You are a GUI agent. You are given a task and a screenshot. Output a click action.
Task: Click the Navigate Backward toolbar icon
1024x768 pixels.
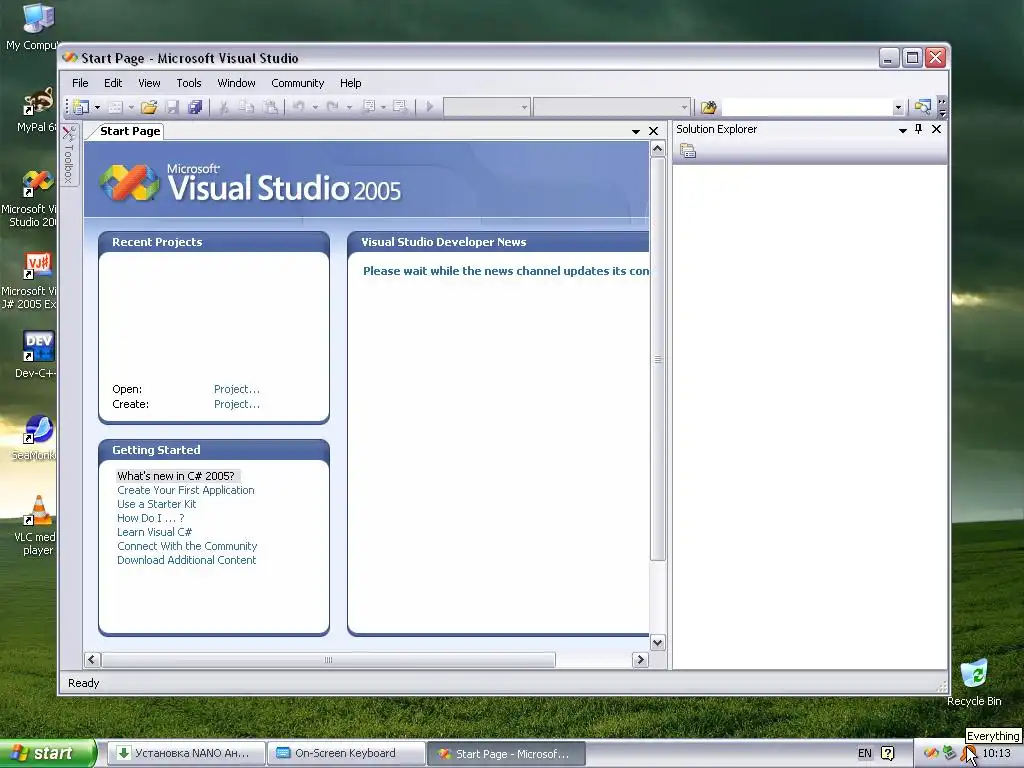pyautogui.click(x=368, y=106)
